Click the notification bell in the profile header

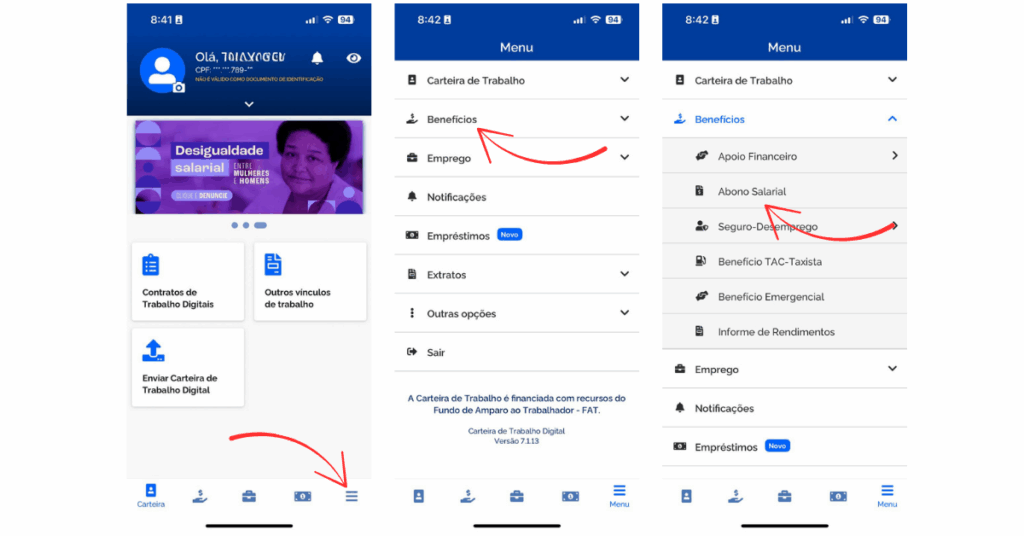point(317,58)
